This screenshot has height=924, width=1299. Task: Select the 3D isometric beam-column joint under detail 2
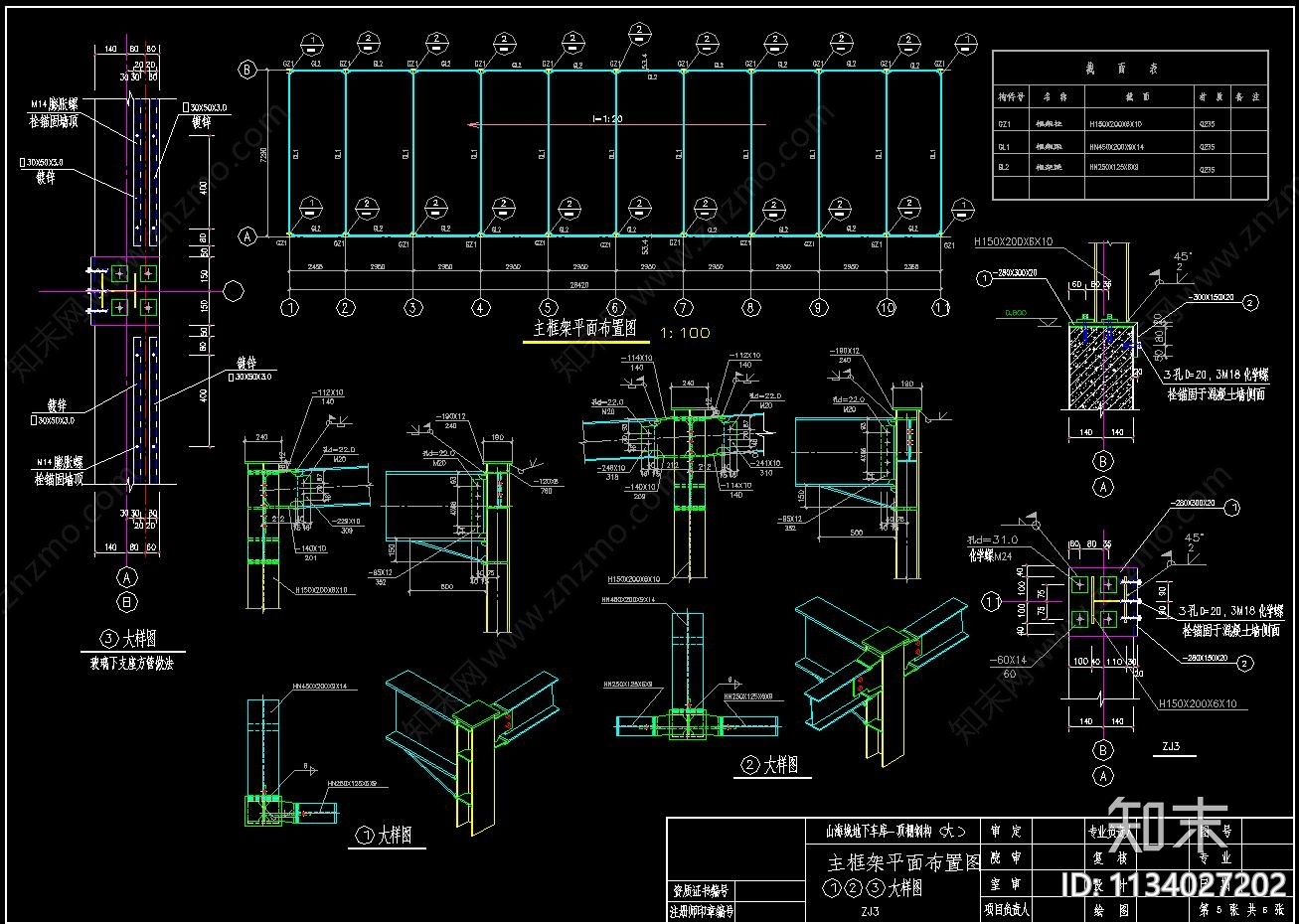coord(879,676)
